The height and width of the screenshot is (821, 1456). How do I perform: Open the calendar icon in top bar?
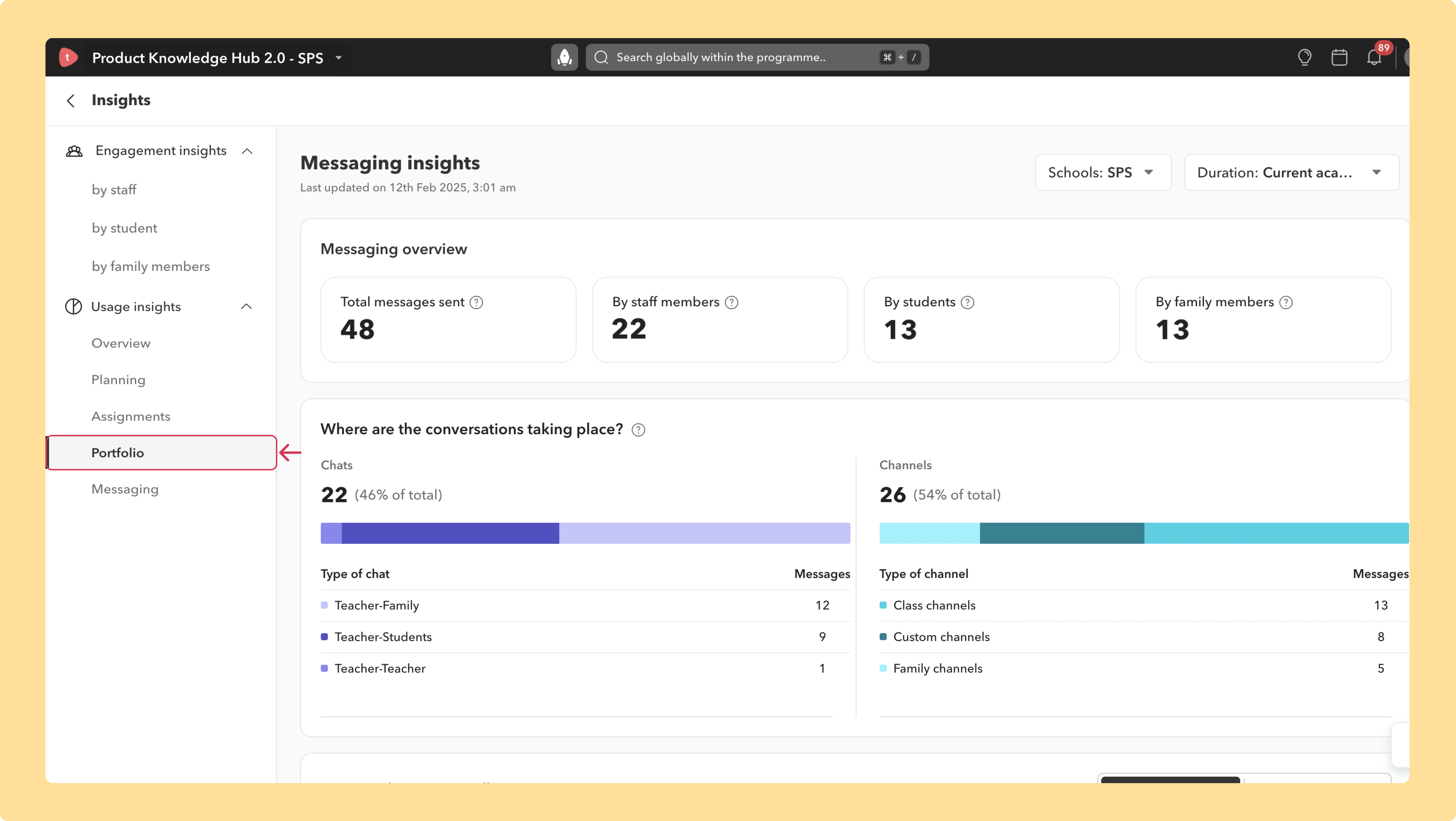(x=1339, y=57)
